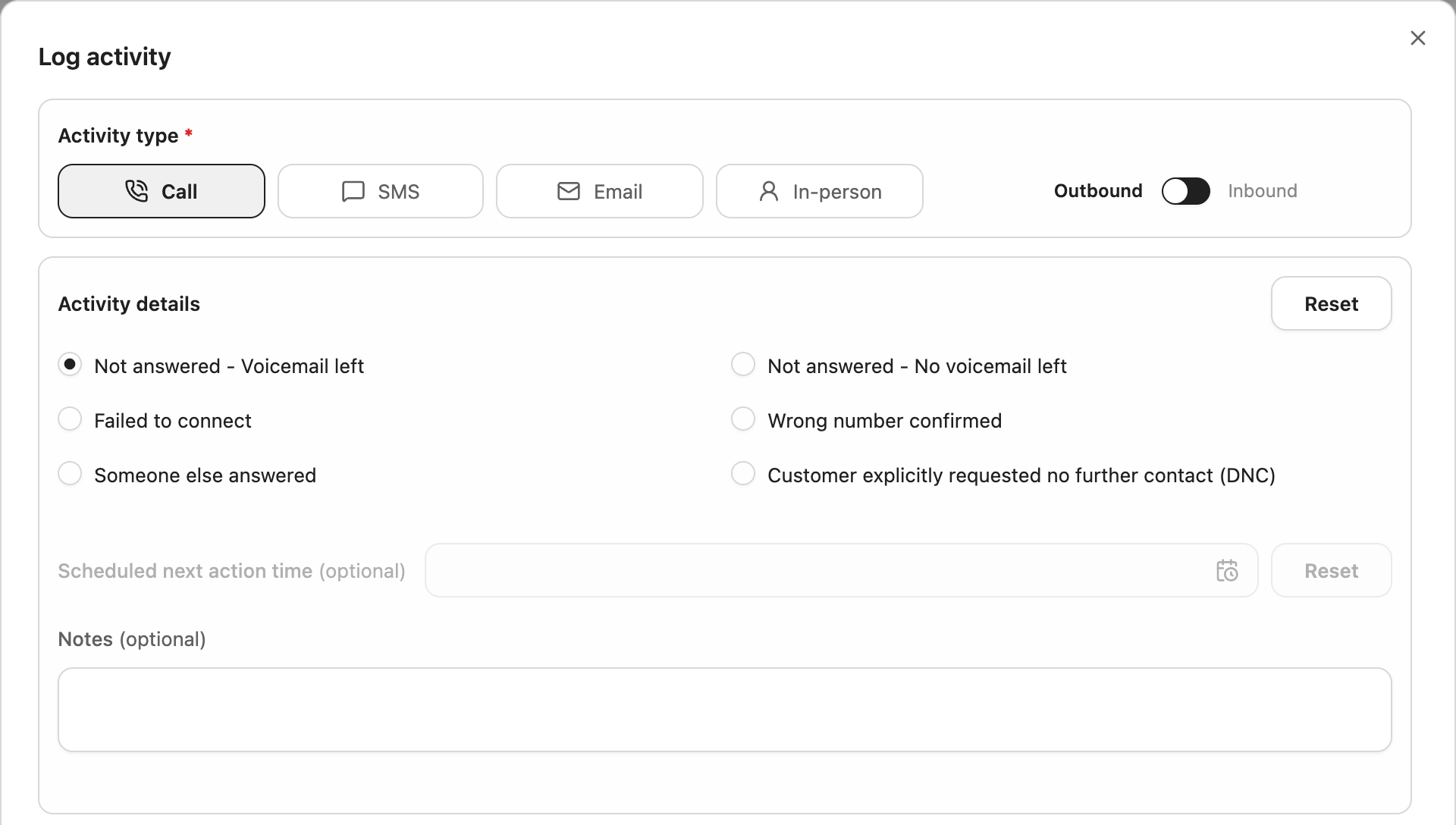
Task: Click the Activity details heading
Action: pyautogui.click(x=129, y=304)
